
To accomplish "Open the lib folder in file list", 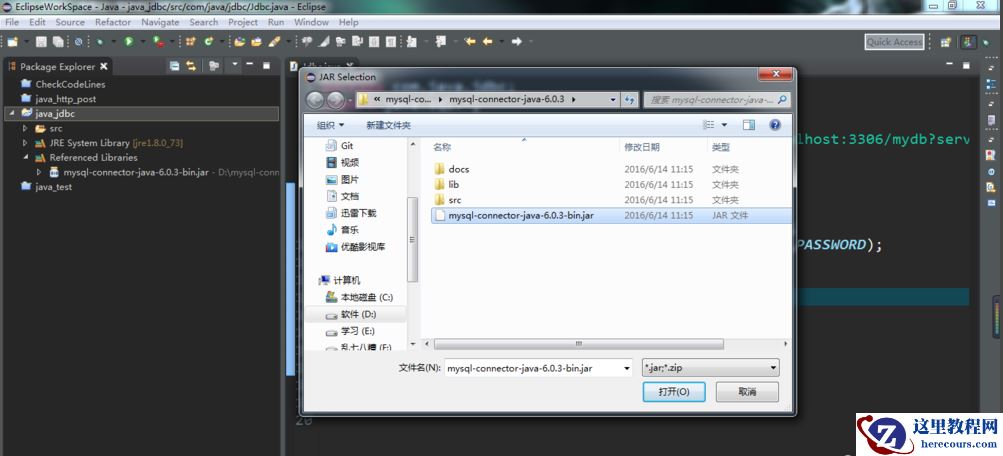I will coord(454,184).
